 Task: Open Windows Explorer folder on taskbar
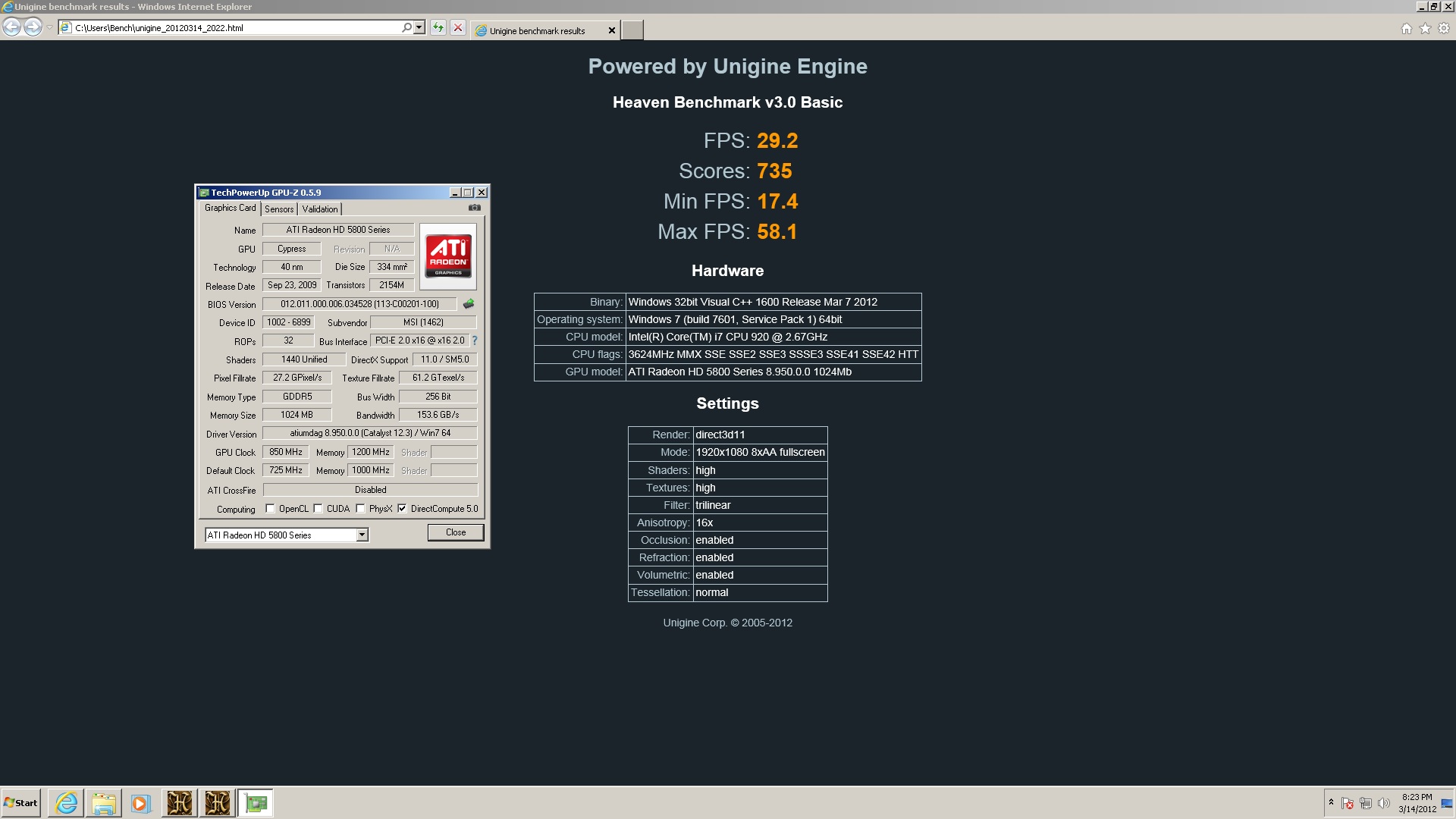point(104,803)
